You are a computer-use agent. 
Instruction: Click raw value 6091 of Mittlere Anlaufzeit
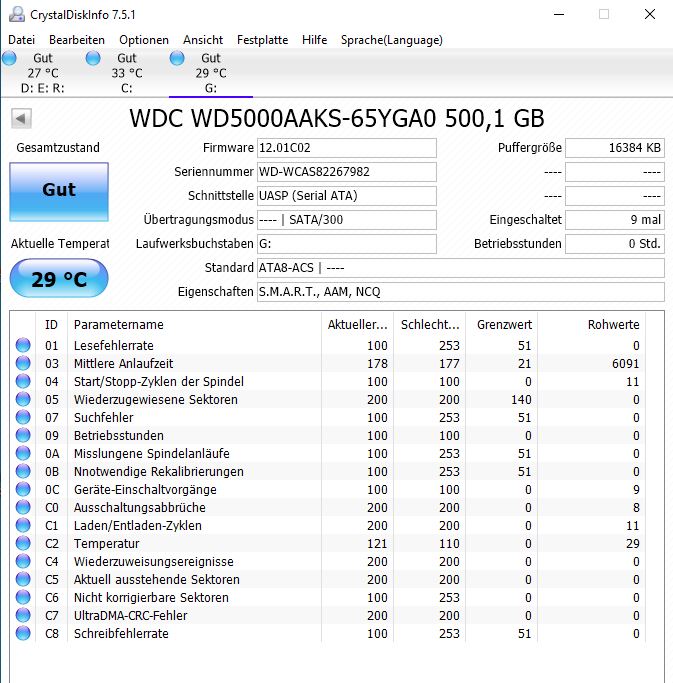point(626,363)
